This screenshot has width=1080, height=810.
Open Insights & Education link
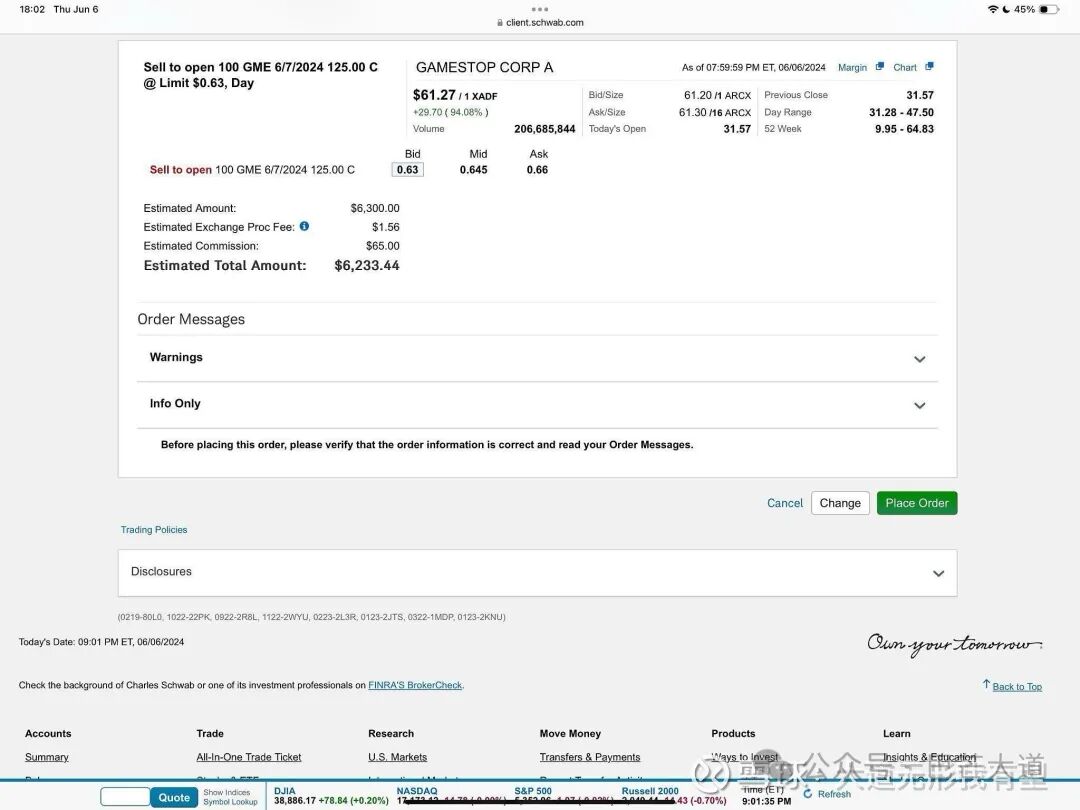(x=929, y=757)
